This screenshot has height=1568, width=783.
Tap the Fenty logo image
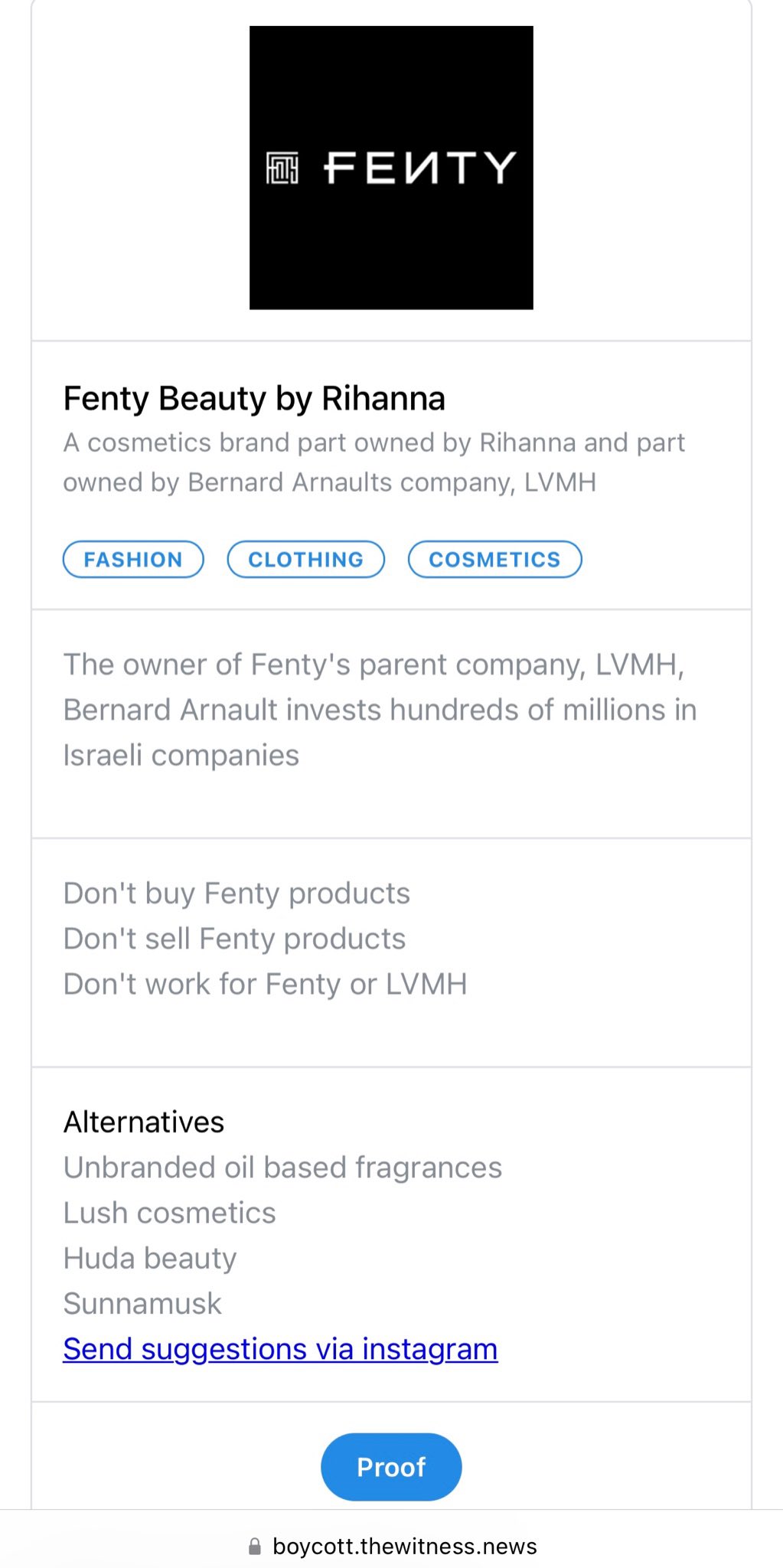[x=391, y=168]
